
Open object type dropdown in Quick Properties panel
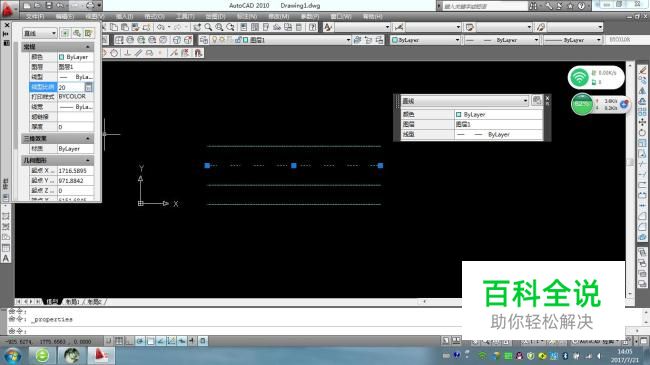click(x=465, y=101)
